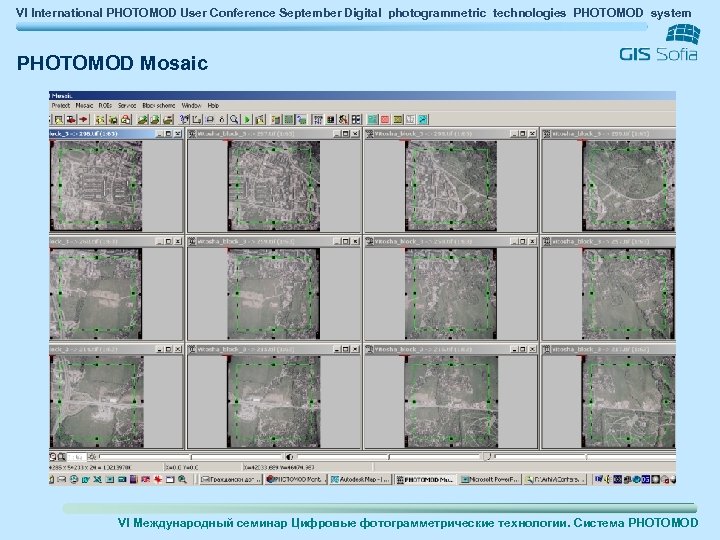Image resolution: width=720 pixels, height=540 pixels.
Task: Click the solid green square toolbar icon
Action: [x=288, y=119]
